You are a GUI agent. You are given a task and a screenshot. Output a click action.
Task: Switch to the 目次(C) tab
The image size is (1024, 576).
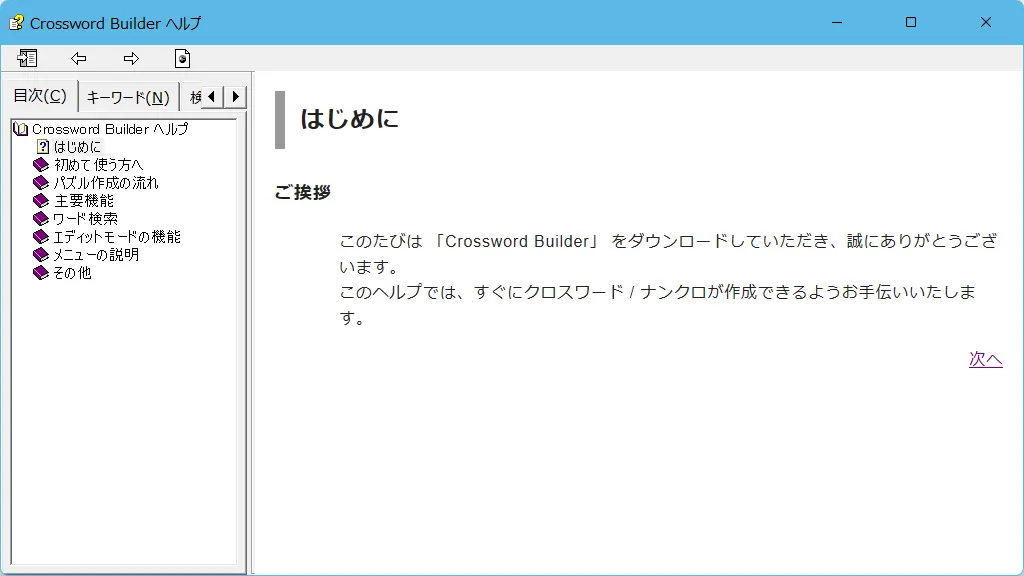40,96
